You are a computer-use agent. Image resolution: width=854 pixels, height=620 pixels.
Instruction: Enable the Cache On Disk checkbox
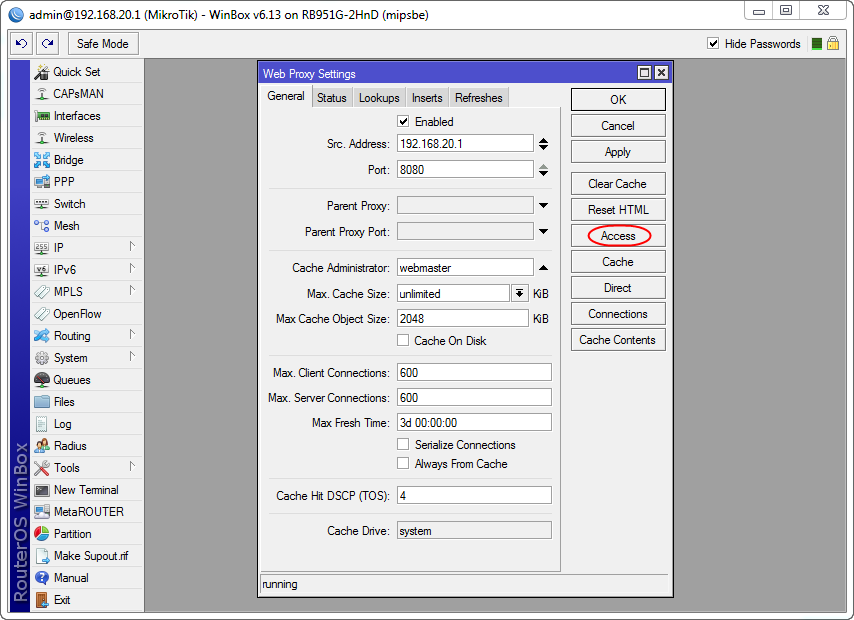pyautogui.click(x=403, y=341)
